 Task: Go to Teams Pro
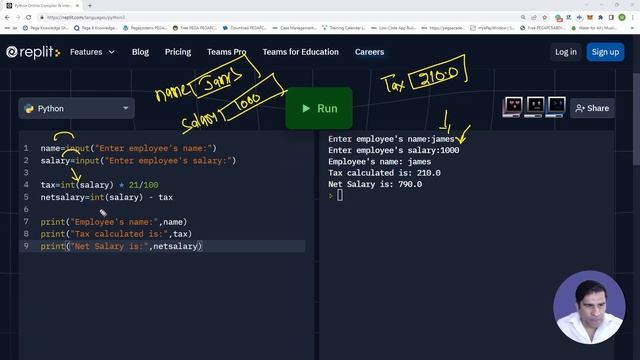[x=227, y=52]
